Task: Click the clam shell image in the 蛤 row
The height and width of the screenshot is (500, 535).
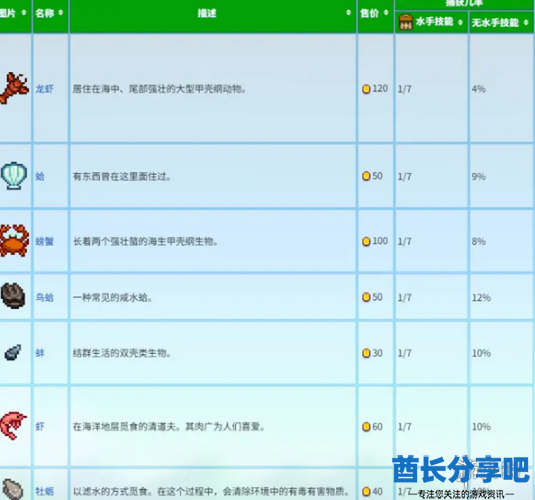Action: [14, 175]
